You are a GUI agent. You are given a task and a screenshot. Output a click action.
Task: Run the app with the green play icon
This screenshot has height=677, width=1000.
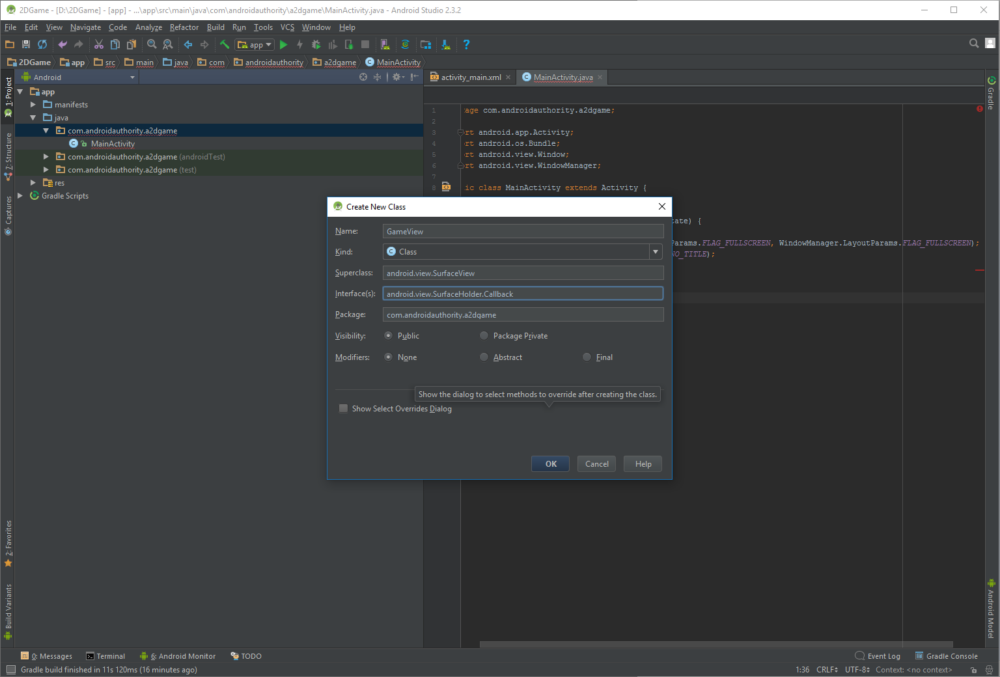pyautogui.click(x=283, y=44)
